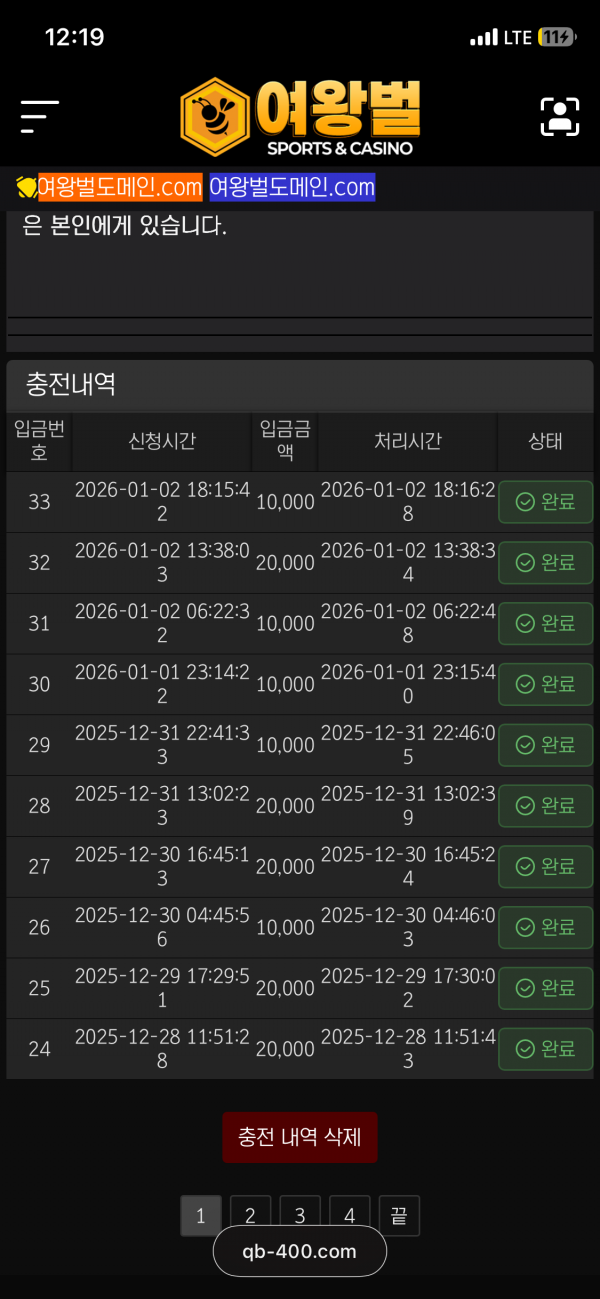Click the 완료 status for deposit 24
The image size is (600, 1299).
545,1049
